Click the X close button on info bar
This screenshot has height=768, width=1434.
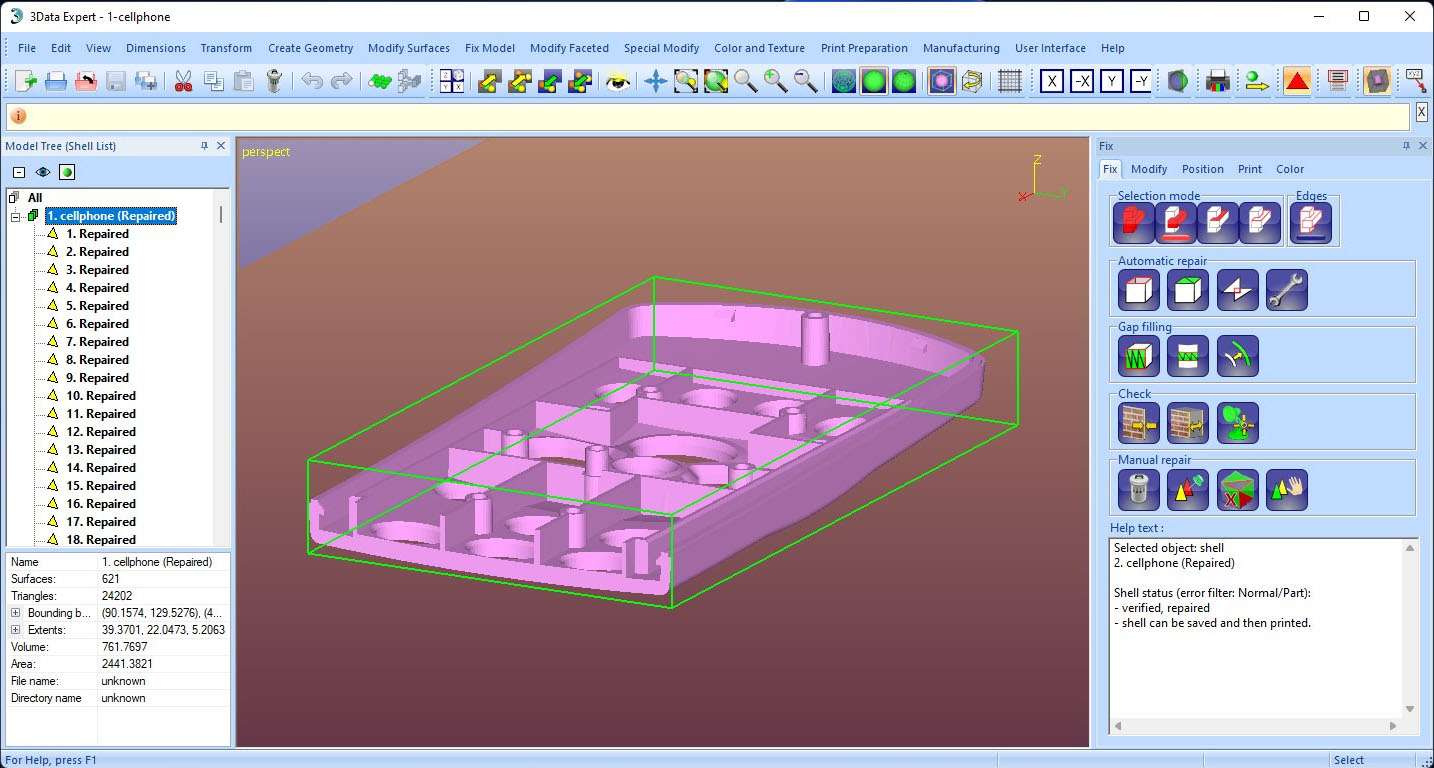(1421, 114)
